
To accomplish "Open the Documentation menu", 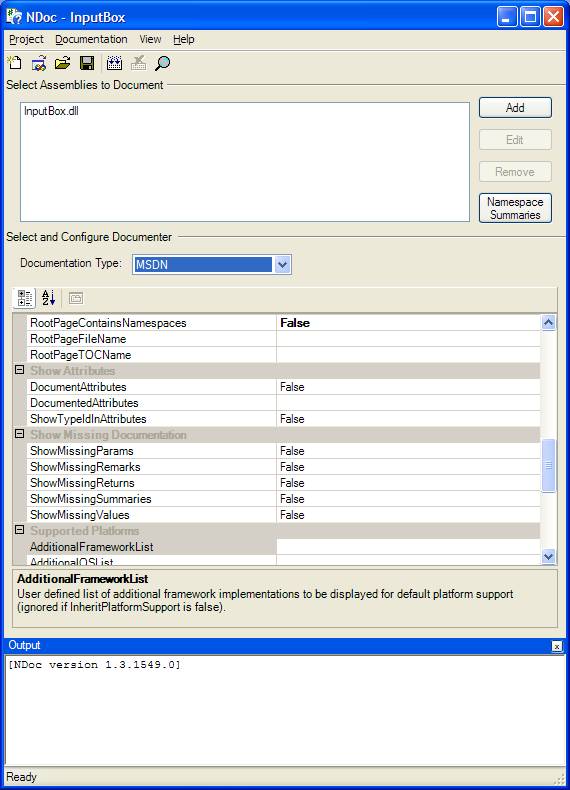I will [x=91, y=39].
